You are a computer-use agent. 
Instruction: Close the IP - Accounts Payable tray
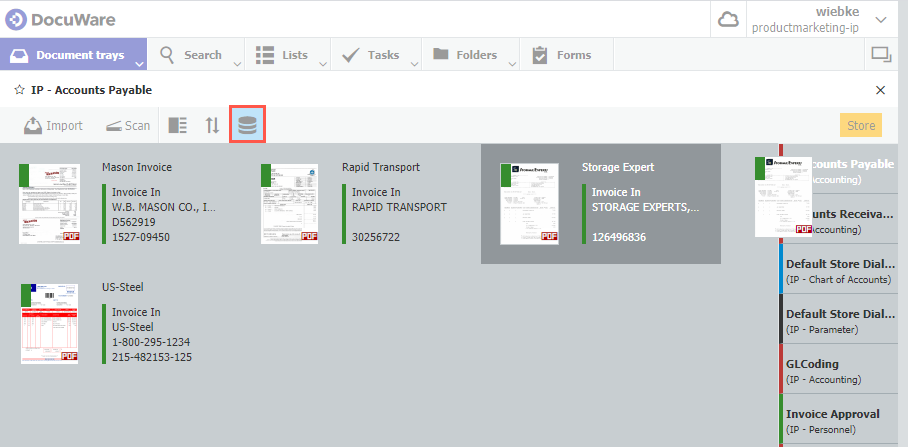(x=880, y=90)
